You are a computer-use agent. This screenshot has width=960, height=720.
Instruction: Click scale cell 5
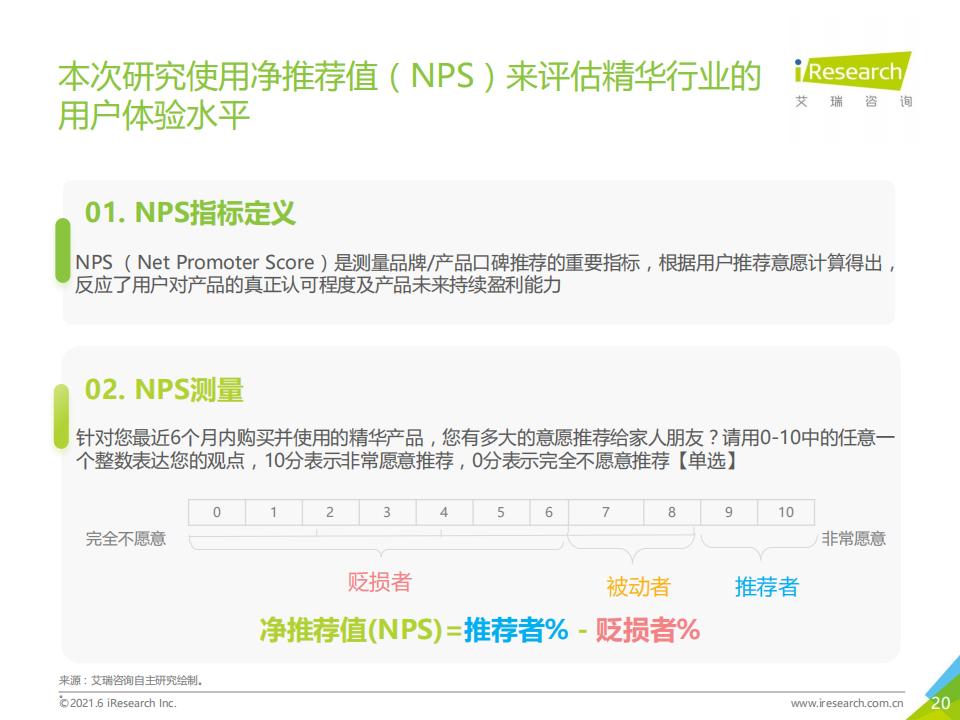[501, 512]
